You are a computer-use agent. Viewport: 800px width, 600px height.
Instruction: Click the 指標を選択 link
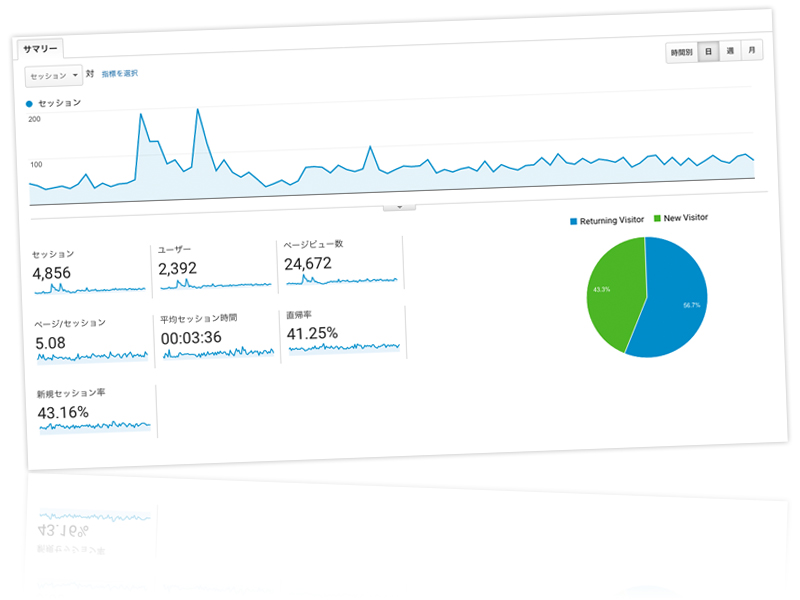point(119,73)
